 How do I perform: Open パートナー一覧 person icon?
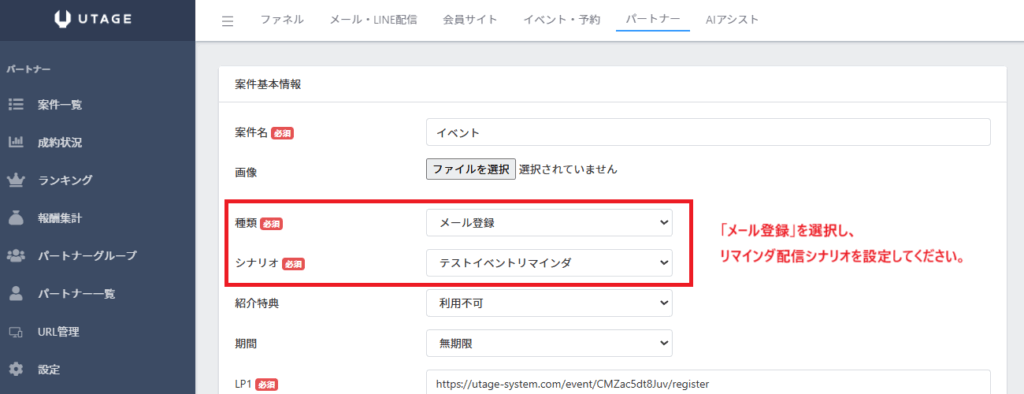coord(16,294)
